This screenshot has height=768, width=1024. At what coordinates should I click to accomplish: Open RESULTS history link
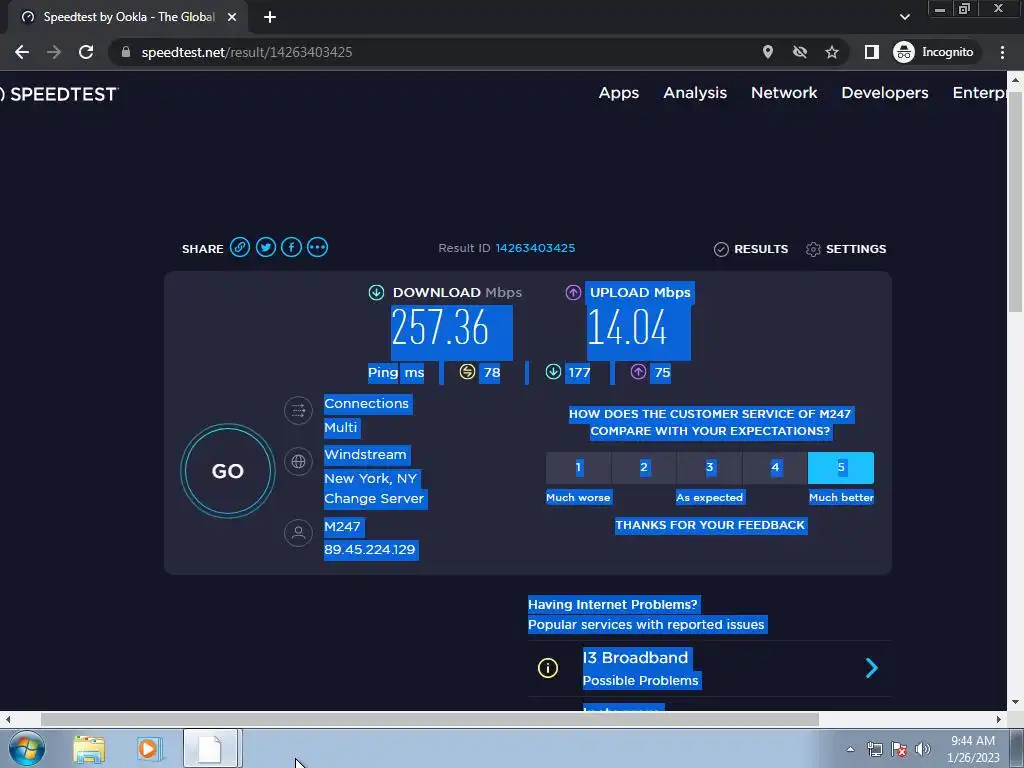(751, 249)
